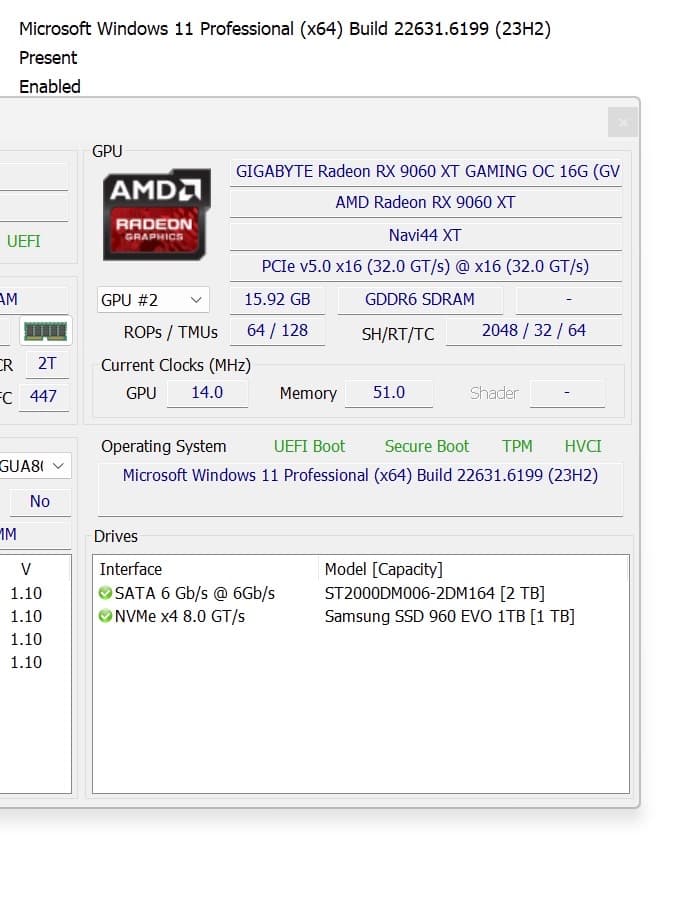Click the TPM status label
This screenshot has height=907, width=680.
point(517,447)
